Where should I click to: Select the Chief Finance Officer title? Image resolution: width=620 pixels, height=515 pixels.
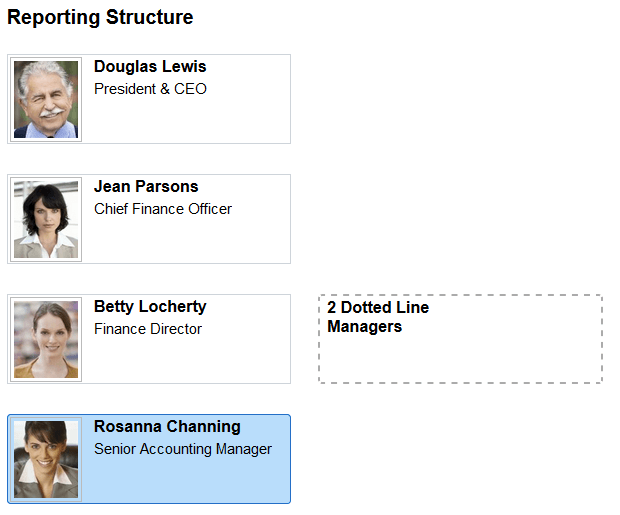(163, 209)
